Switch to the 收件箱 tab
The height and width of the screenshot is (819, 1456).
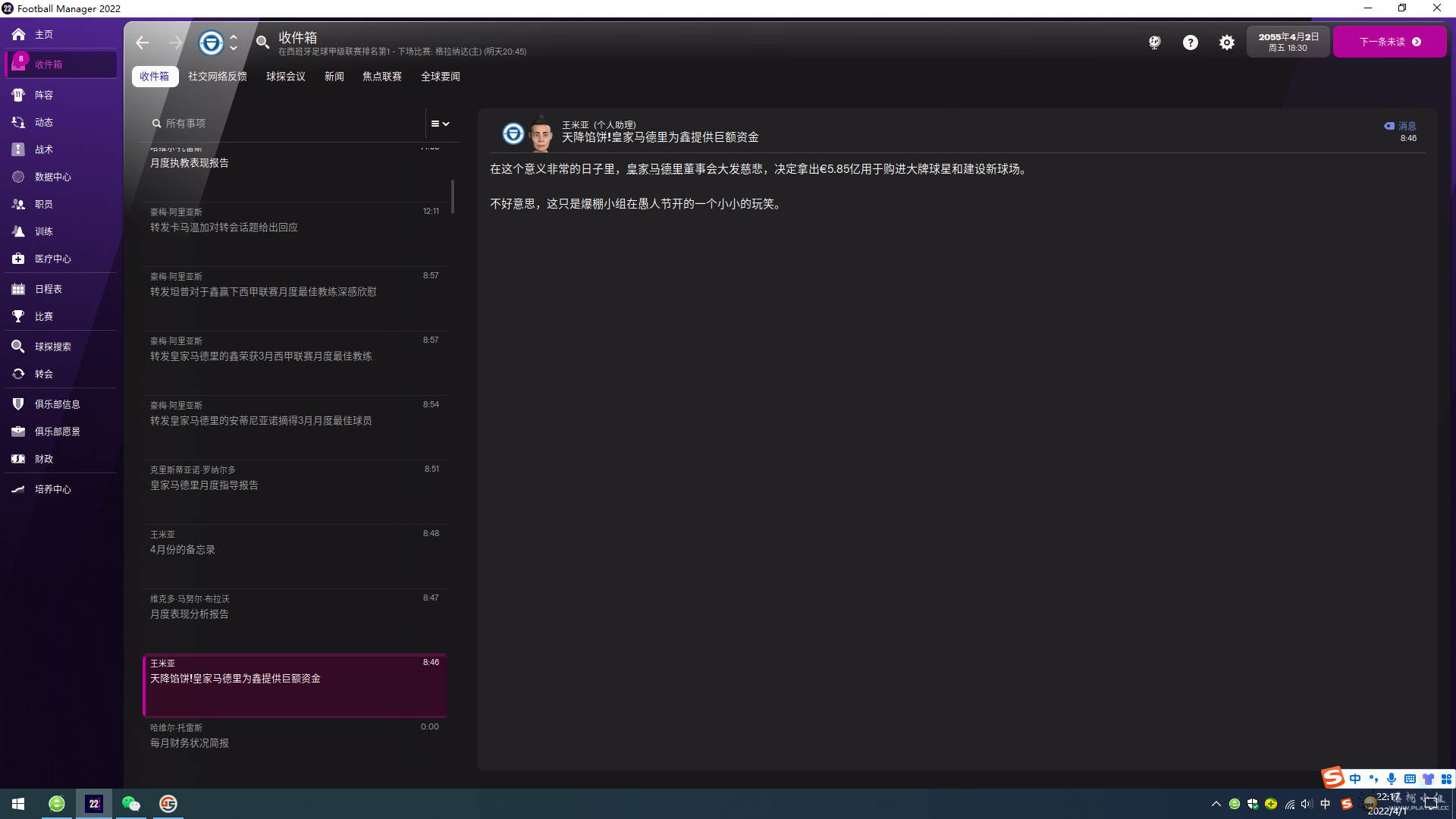(x=155, y=77)
